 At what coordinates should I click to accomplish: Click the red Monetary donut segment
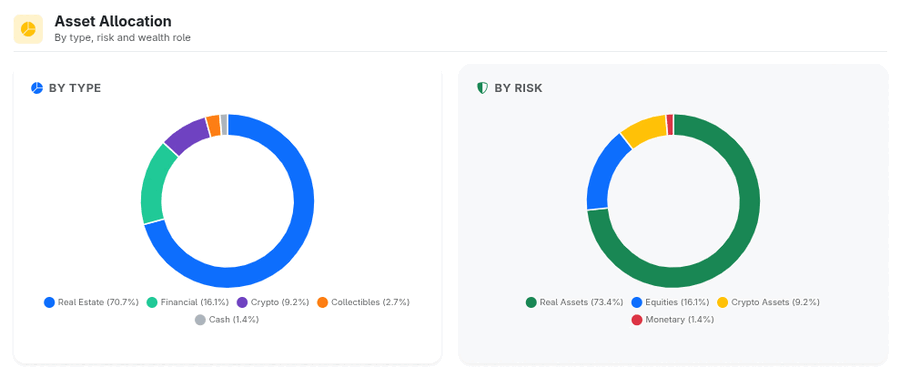[x=670, y=124]
